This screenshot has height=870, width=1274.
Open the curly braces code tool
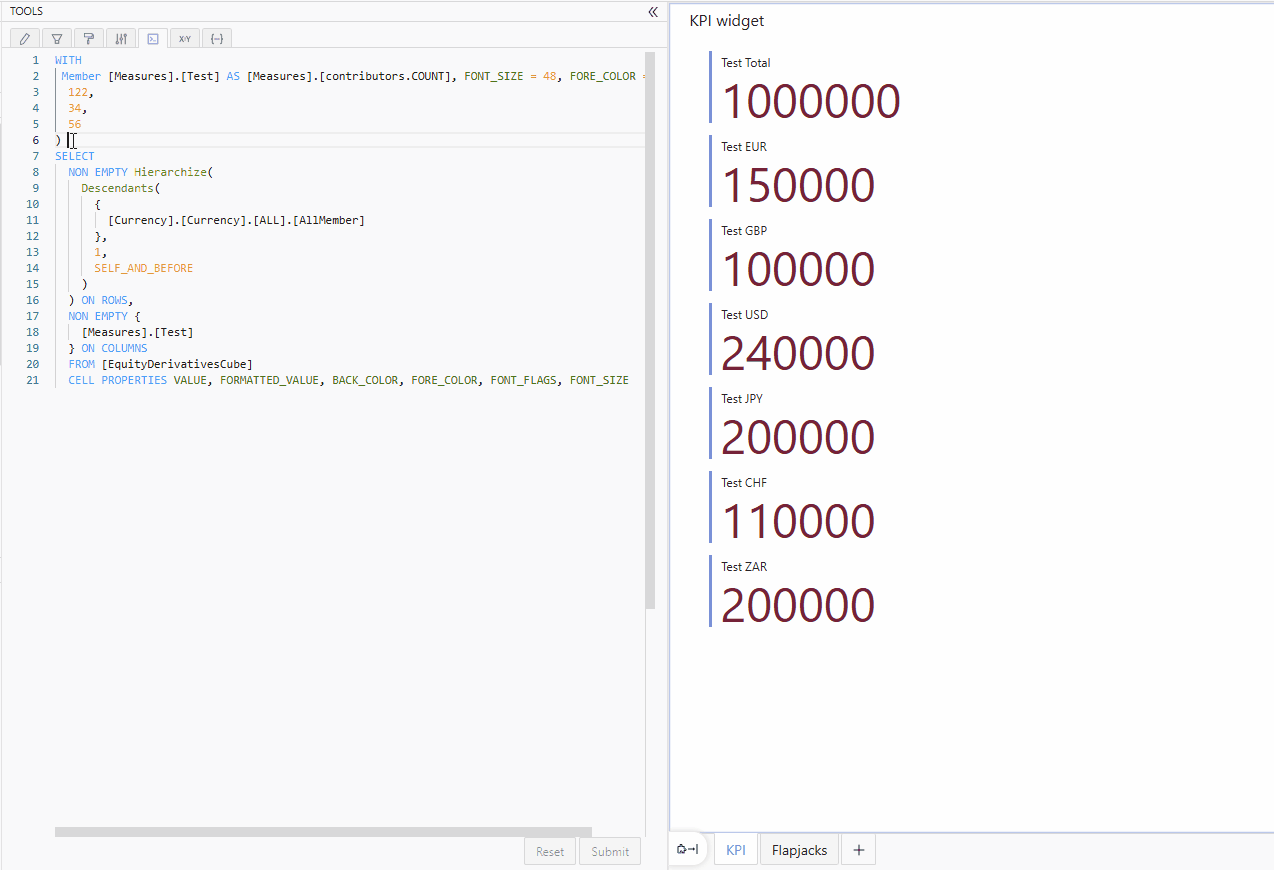217,37
